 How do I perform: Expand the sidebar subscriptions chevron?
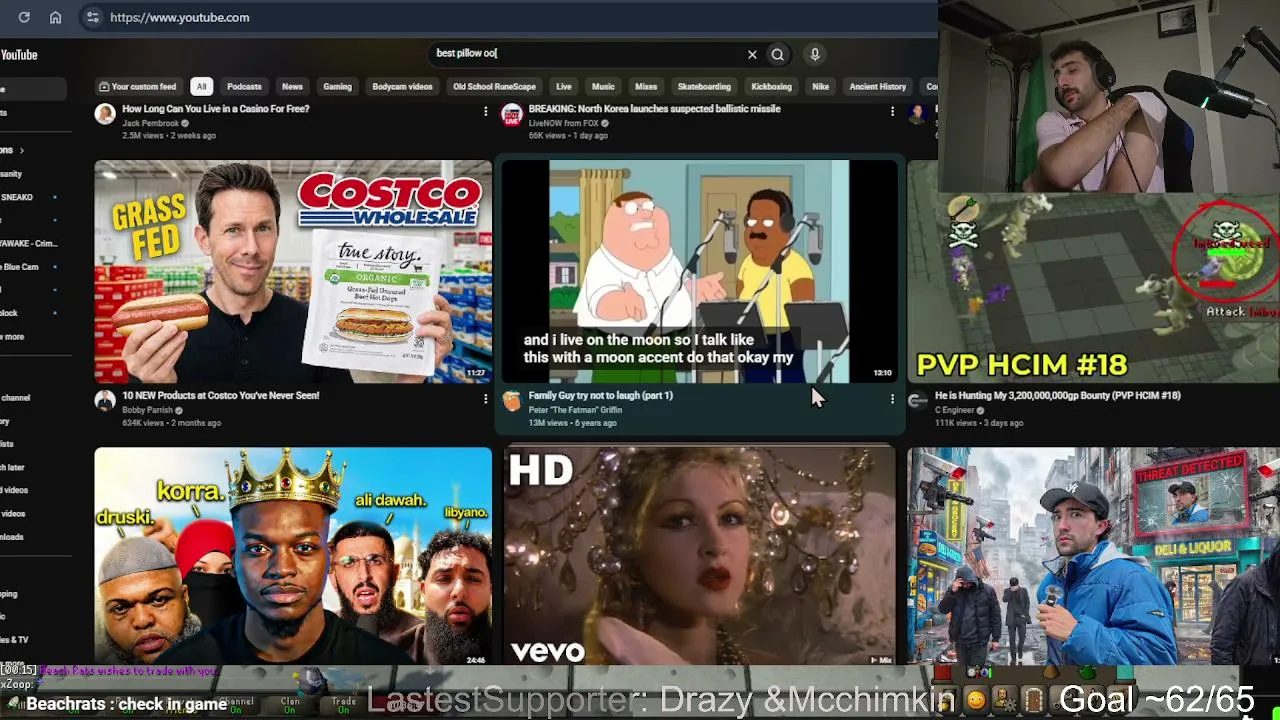coord(21,150)
